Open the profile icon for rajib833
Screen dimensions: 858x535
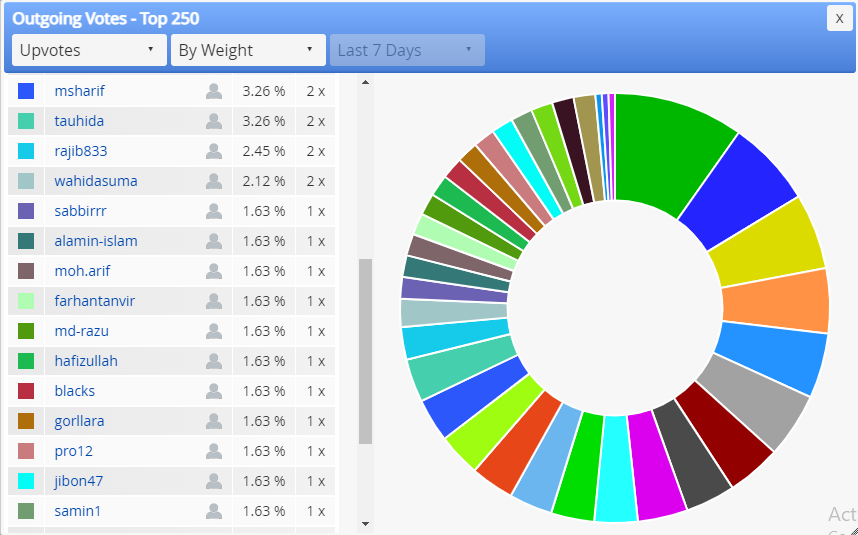(214, 151)
